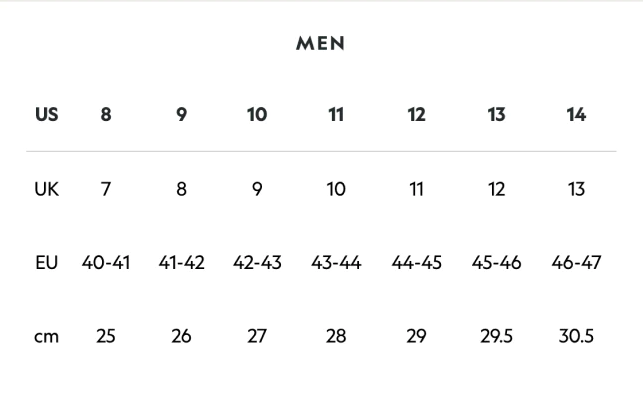Click US size 12 in header row
This screenshot has height=400, width=644.
point(416,115)
